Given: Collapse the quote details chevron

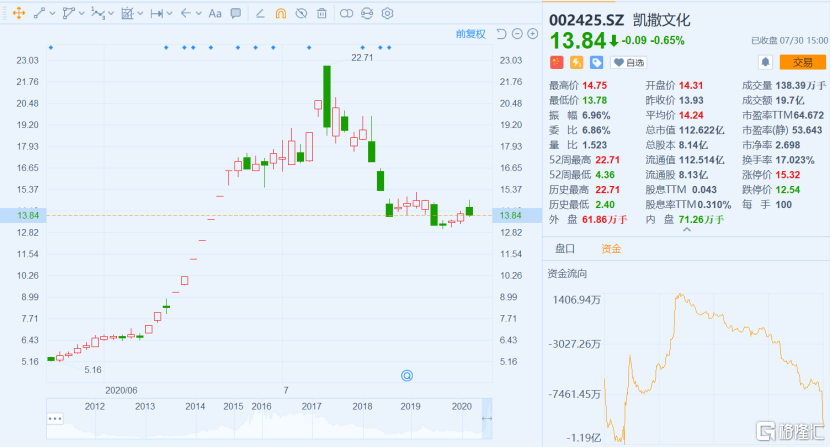Looking at the screenshot, I should [x=687, y=230].
